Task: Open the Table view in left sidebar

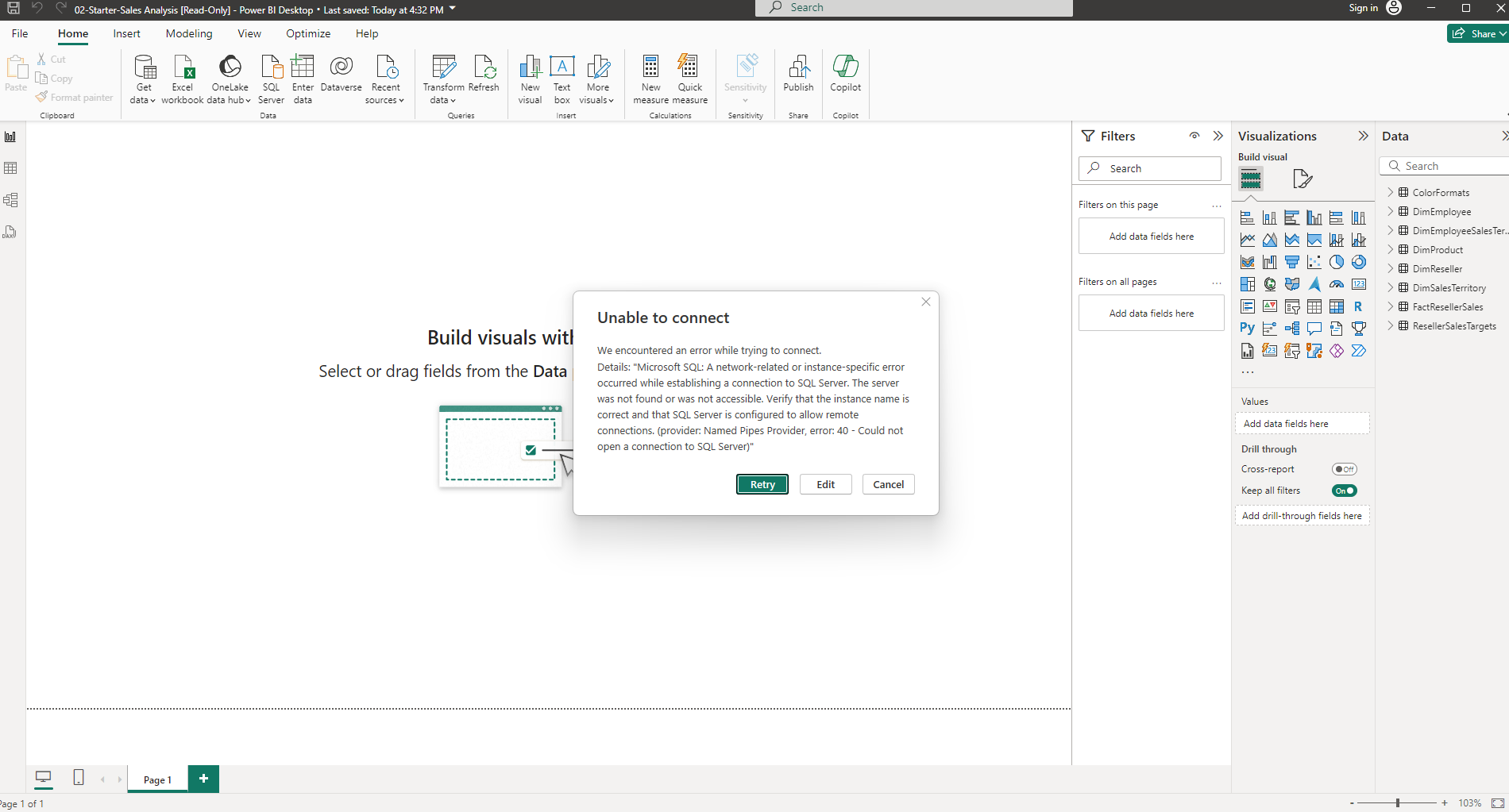Action: pos(10,168)
